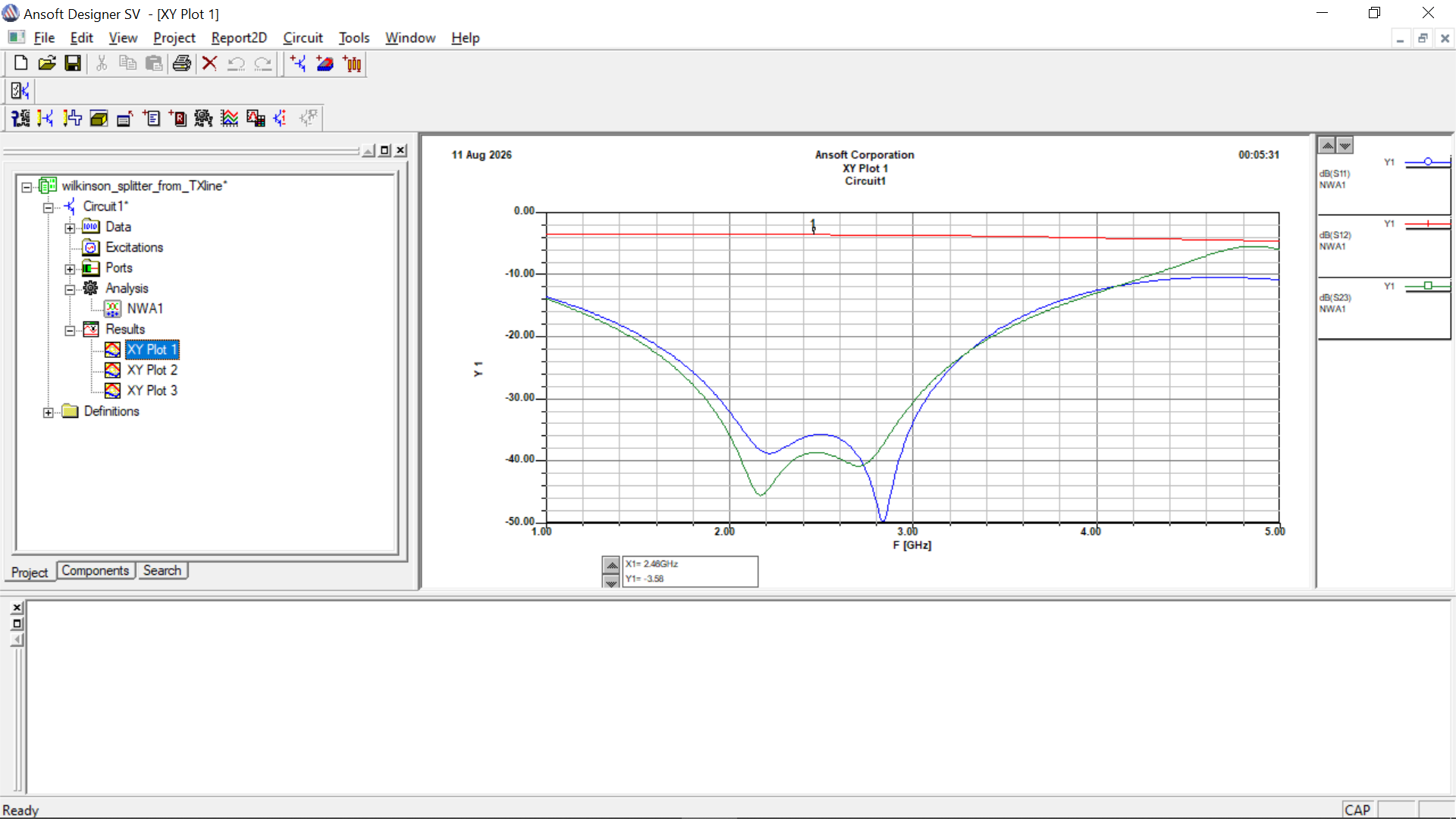Click the add text-page icon with red plus

pos(152,118)
